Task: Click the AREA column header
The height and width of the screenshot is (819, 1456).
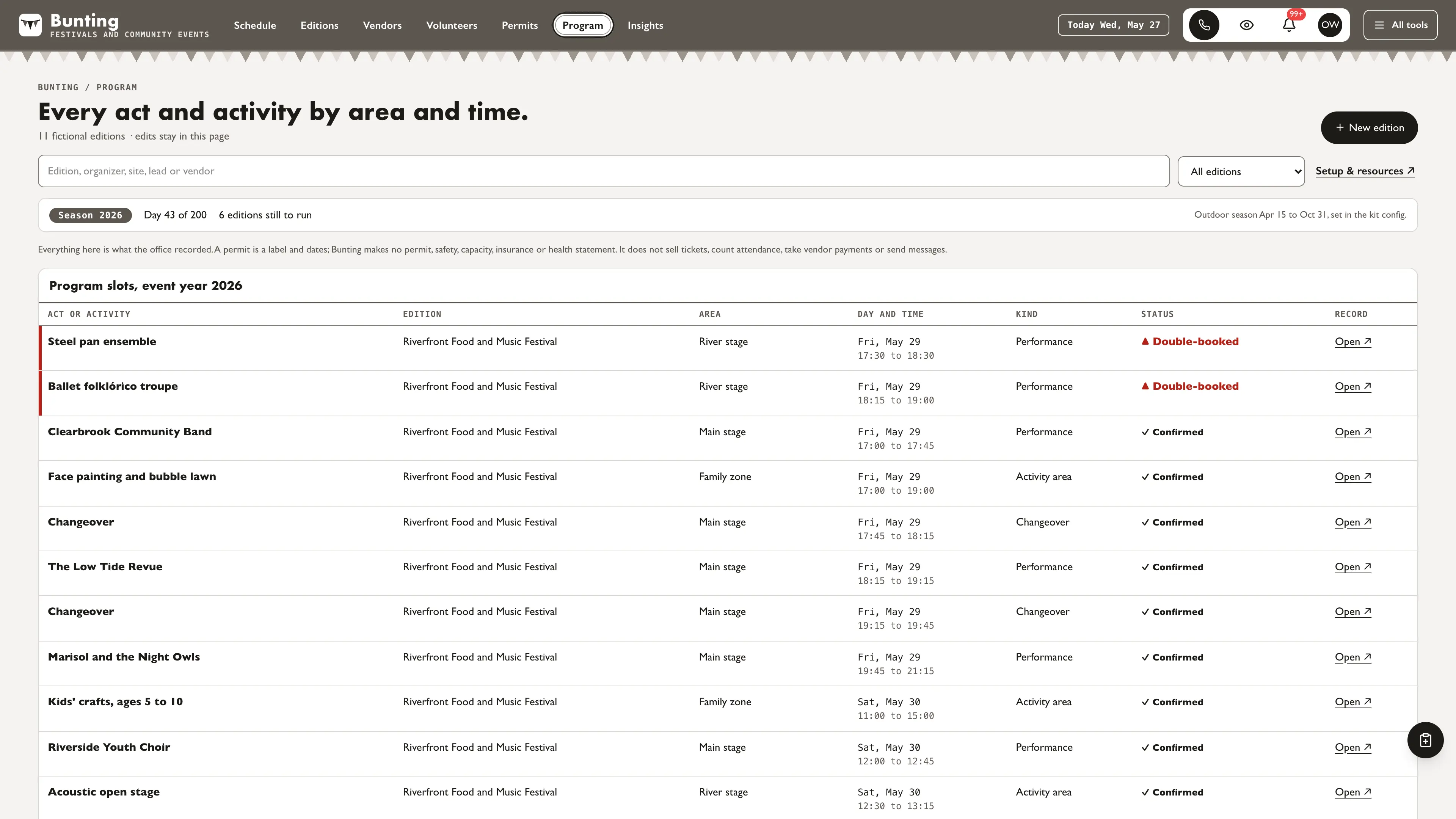Action: coord(709,314)
